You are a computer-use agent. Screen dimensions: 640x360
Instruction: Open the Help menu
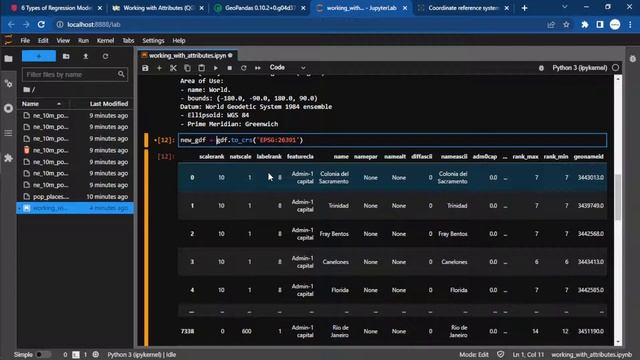pos(179,41)
